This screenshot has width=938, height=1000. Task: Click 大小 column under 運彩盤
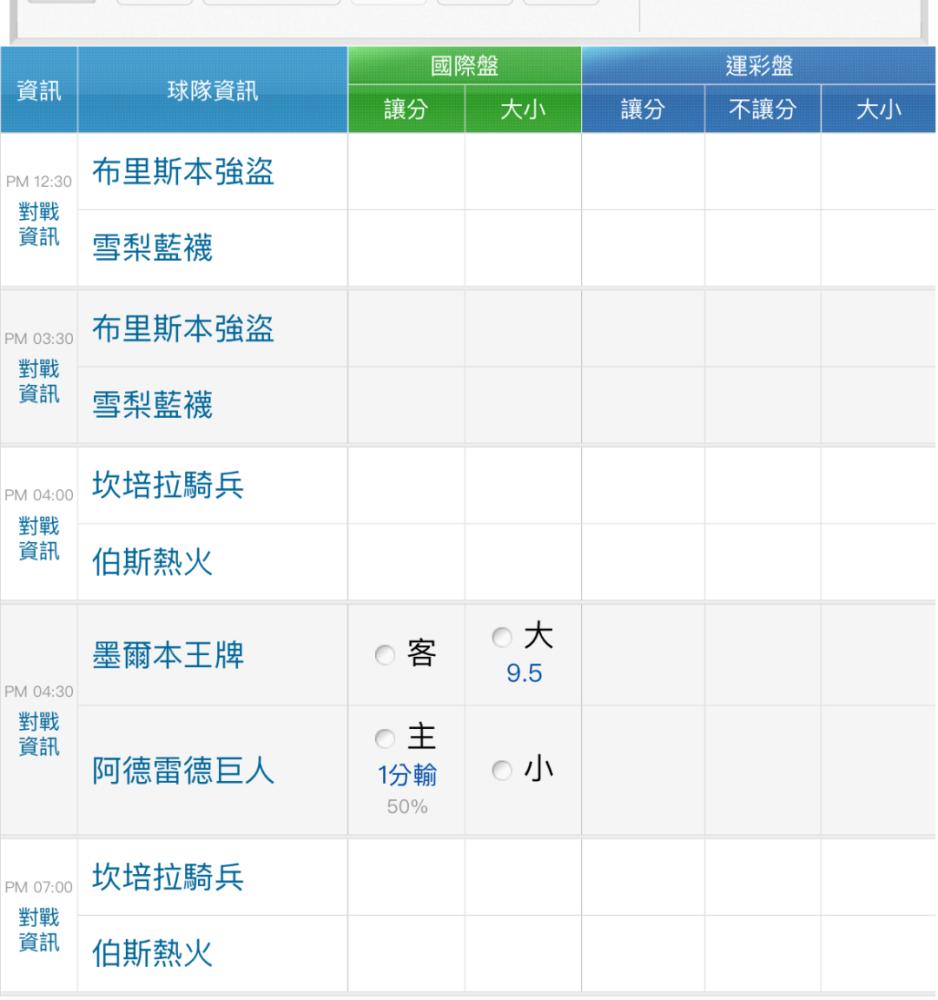click(879, 109)
